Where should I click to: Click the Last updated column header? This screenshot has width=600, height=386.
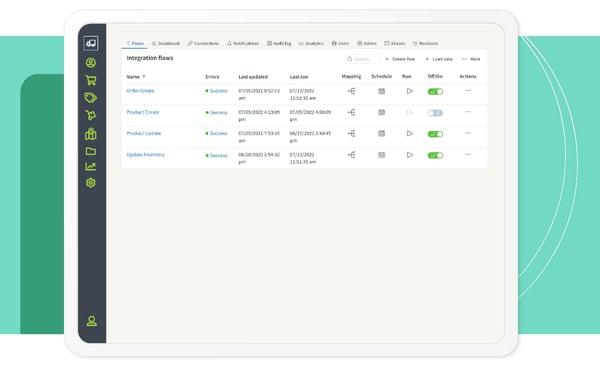tap(253, 77)
